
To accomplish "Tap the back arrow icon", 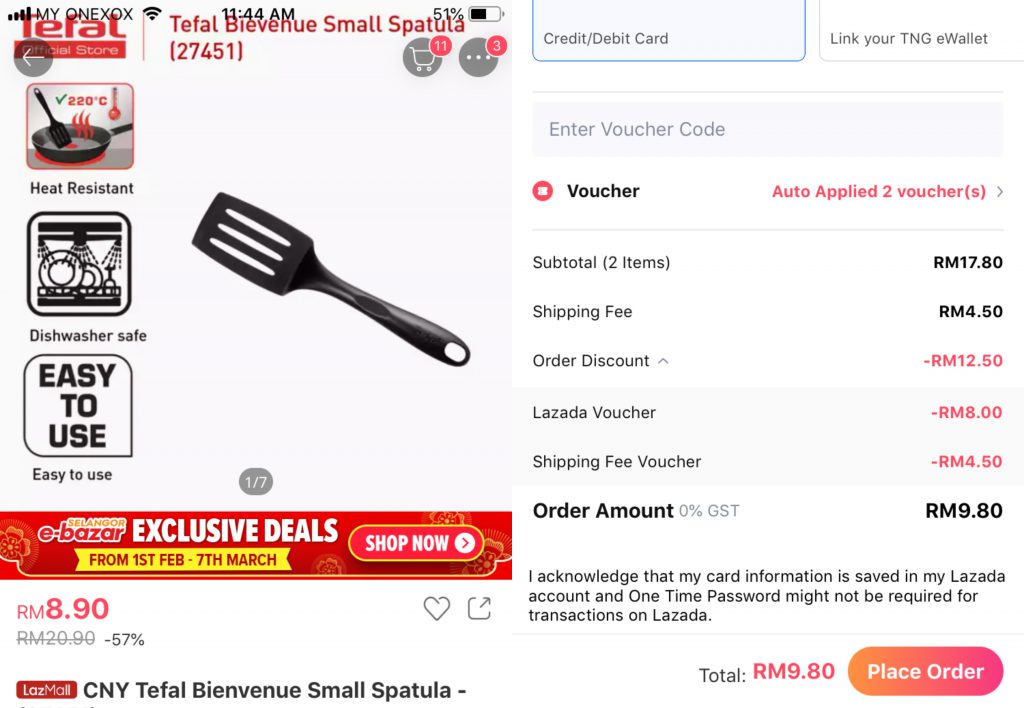I will click(32, 57).
